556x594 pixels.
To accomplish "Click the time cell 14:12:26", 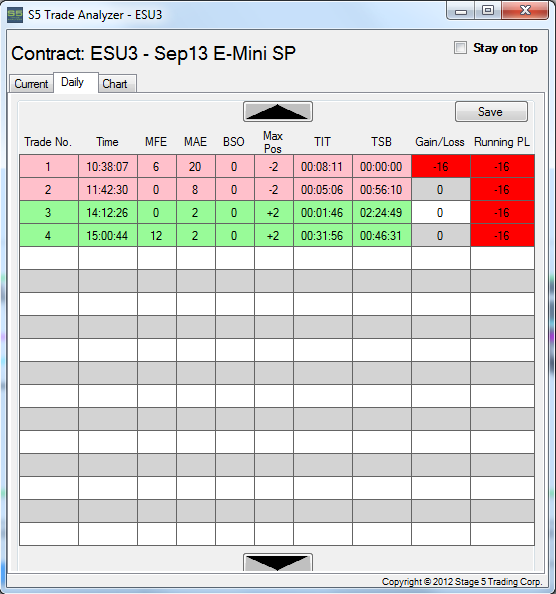I will [x=108, y=213].
